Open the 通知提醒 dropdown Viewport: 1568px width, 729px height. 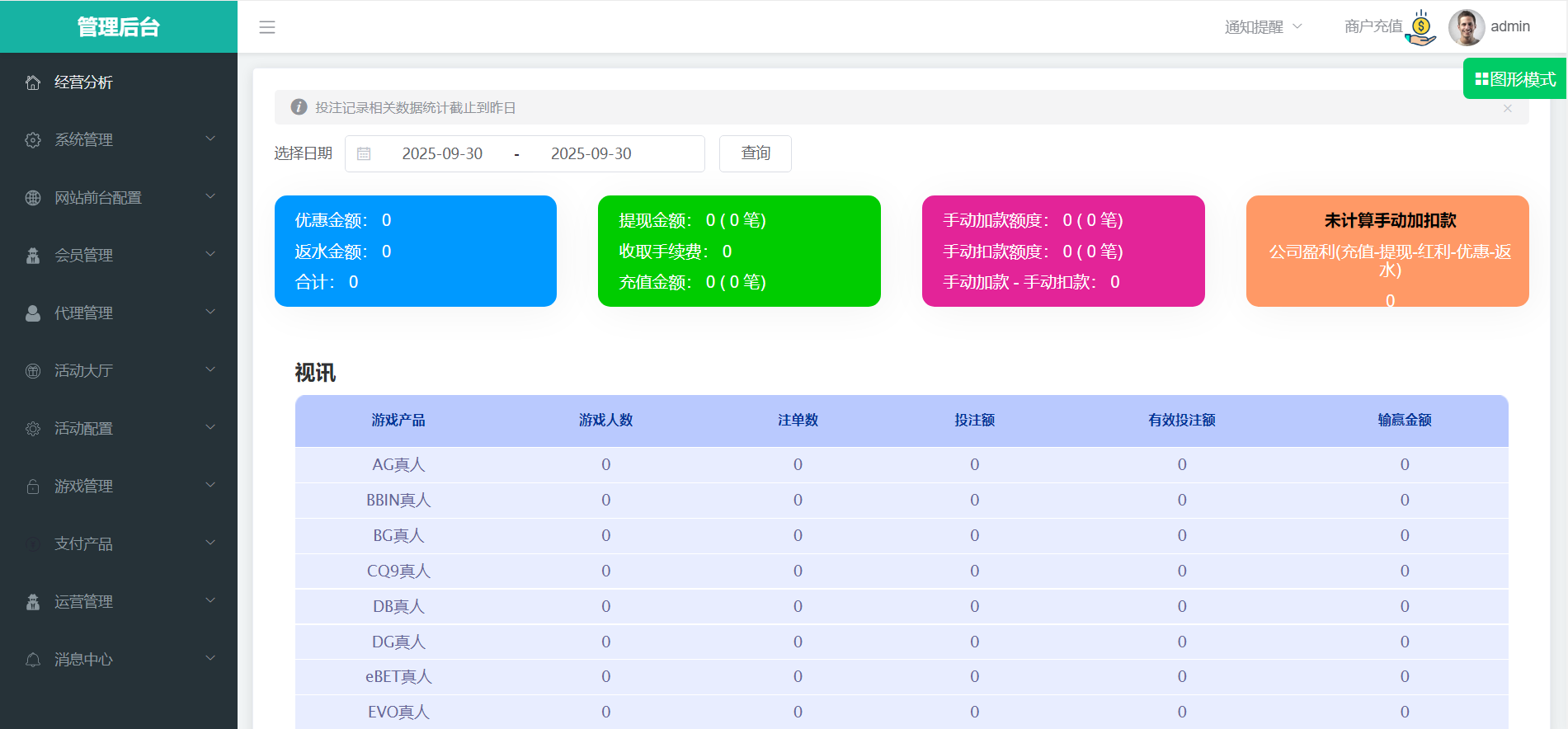[x=1262, y=27]
